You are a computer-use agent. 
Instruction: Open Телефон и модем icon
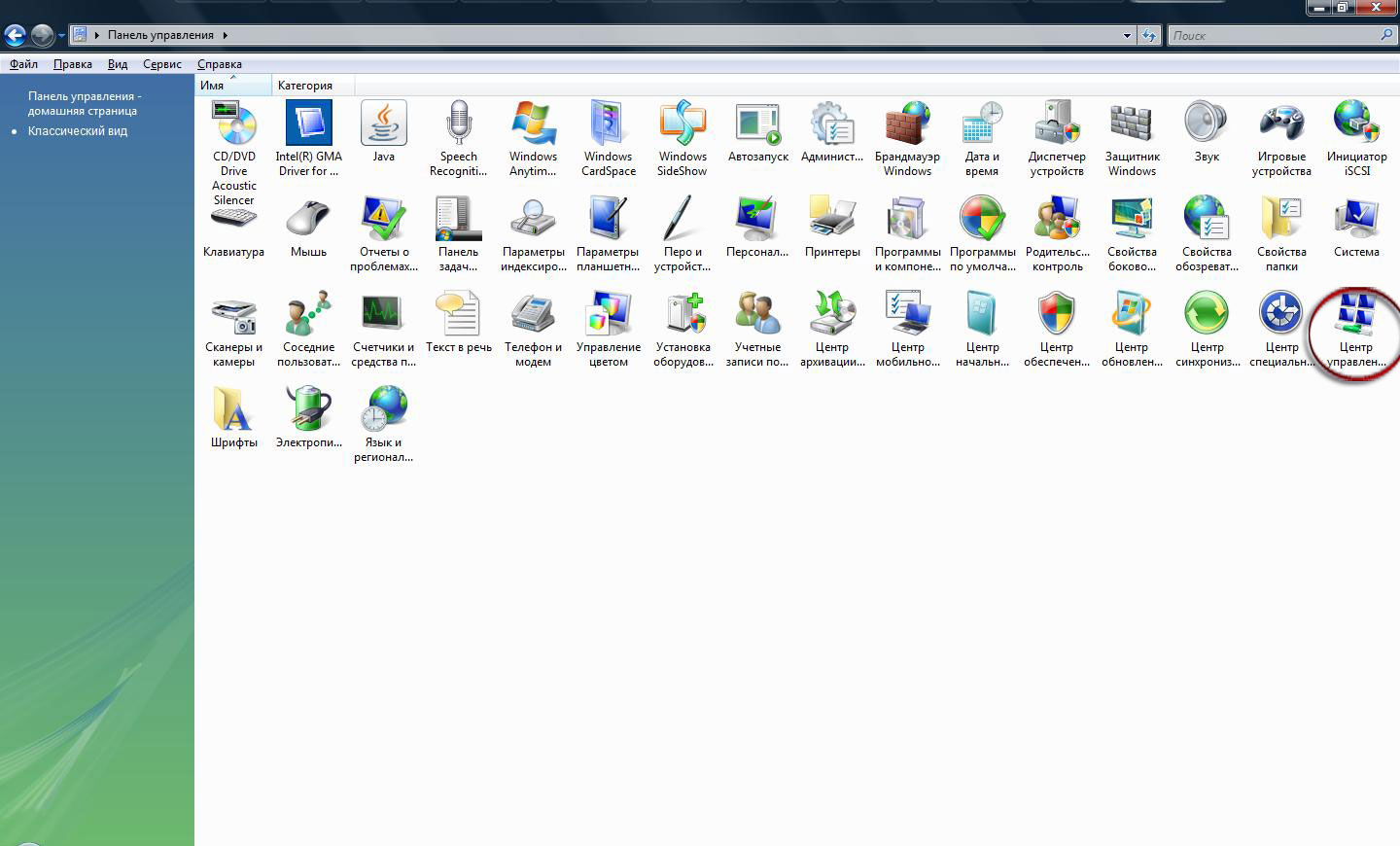(534, 313)
